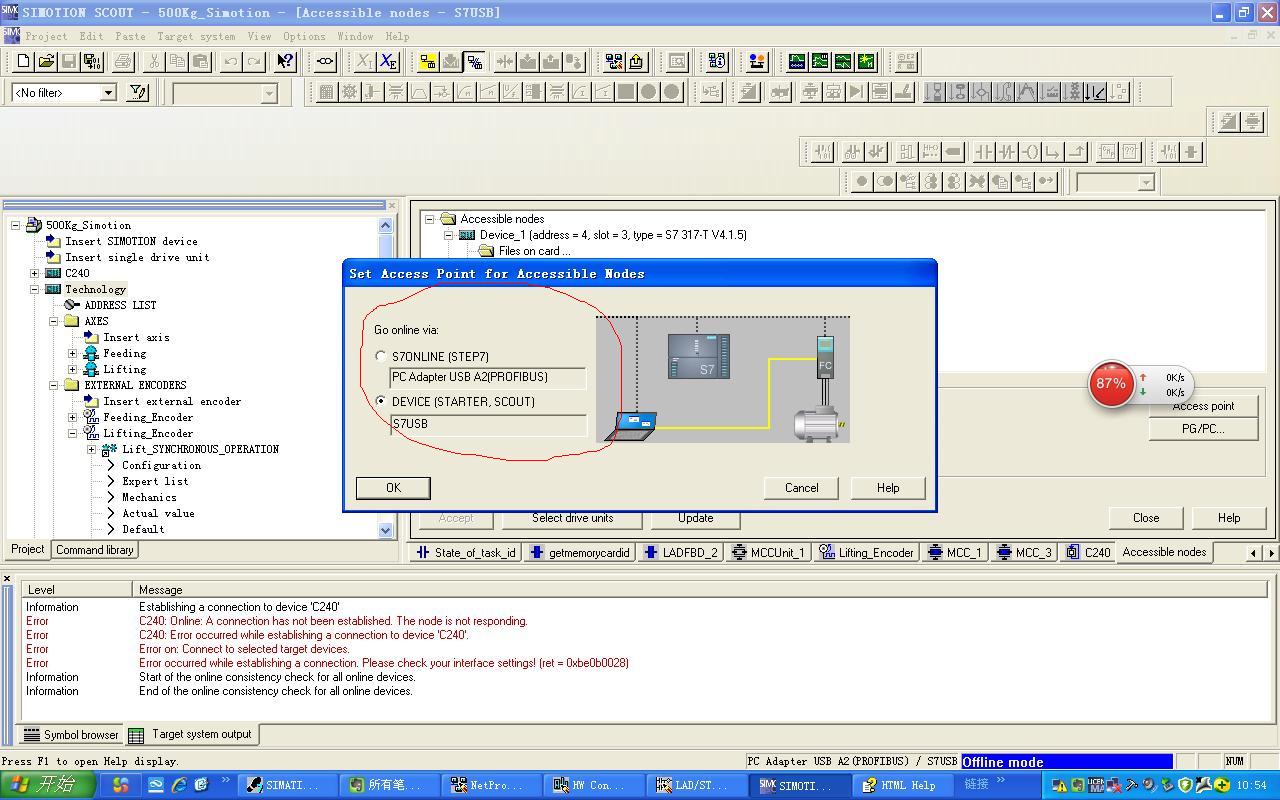Click the Access point button
Viewport: 1280px width, 800px height.
pos(1203,406)
